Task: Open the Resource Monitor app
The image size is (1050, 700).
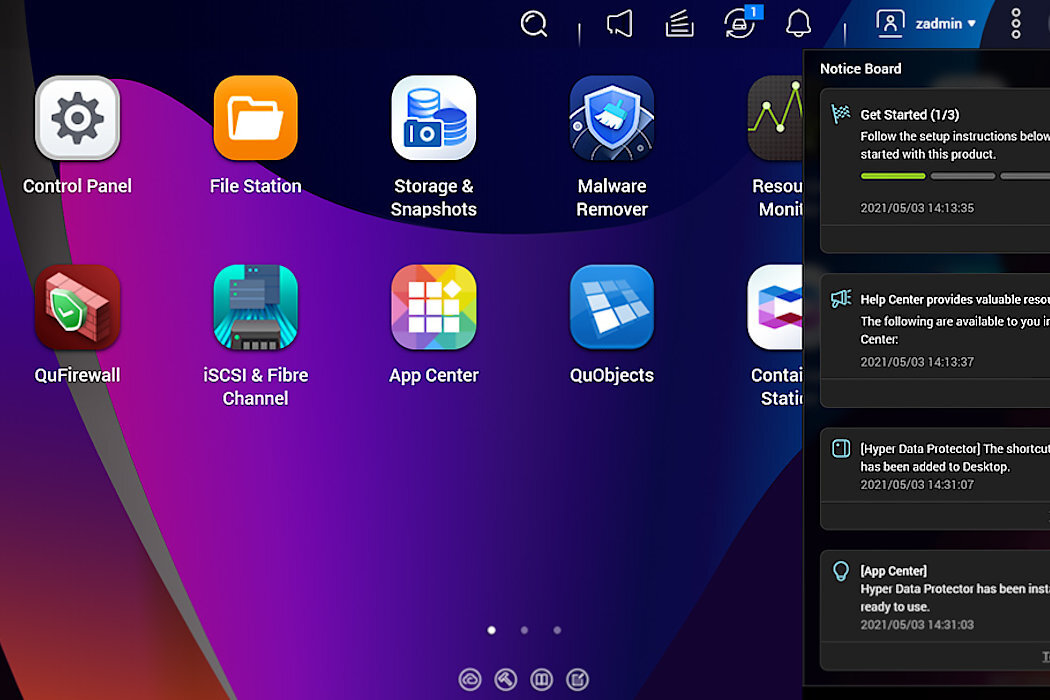Action: 775,119
